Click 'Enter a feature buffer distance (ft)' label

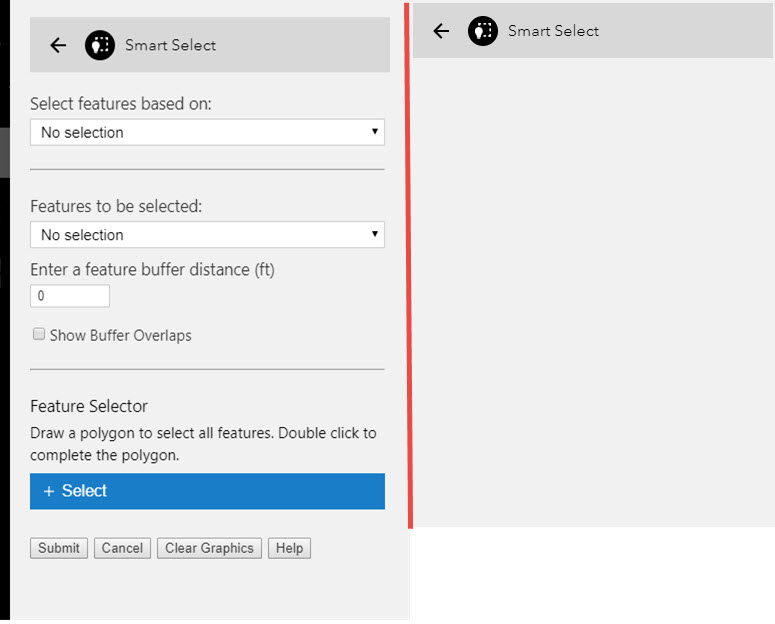pos(152,270)
